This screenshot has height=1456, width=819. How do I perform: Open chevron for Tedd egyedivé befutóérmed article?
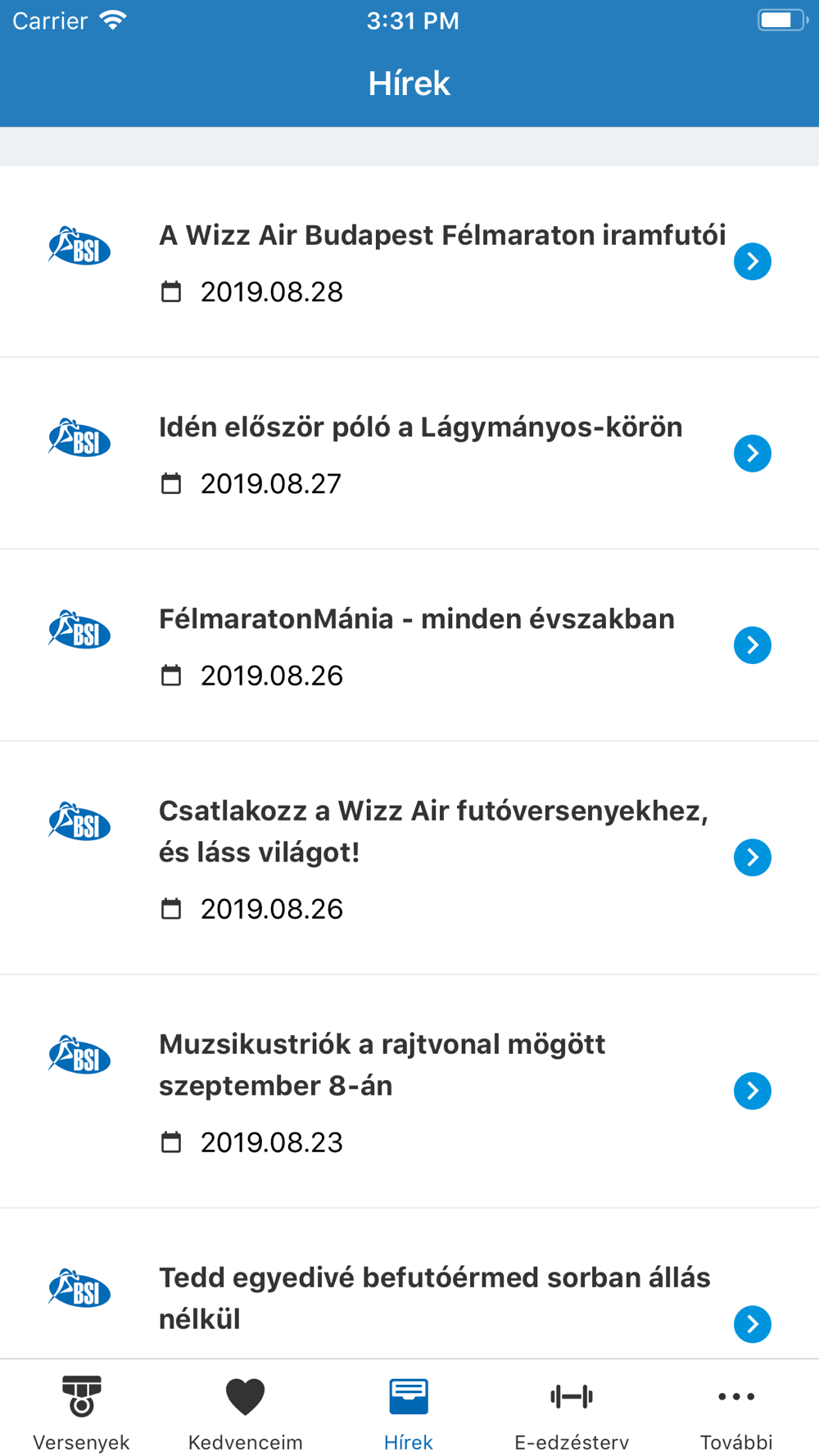tap(753, 1324)
